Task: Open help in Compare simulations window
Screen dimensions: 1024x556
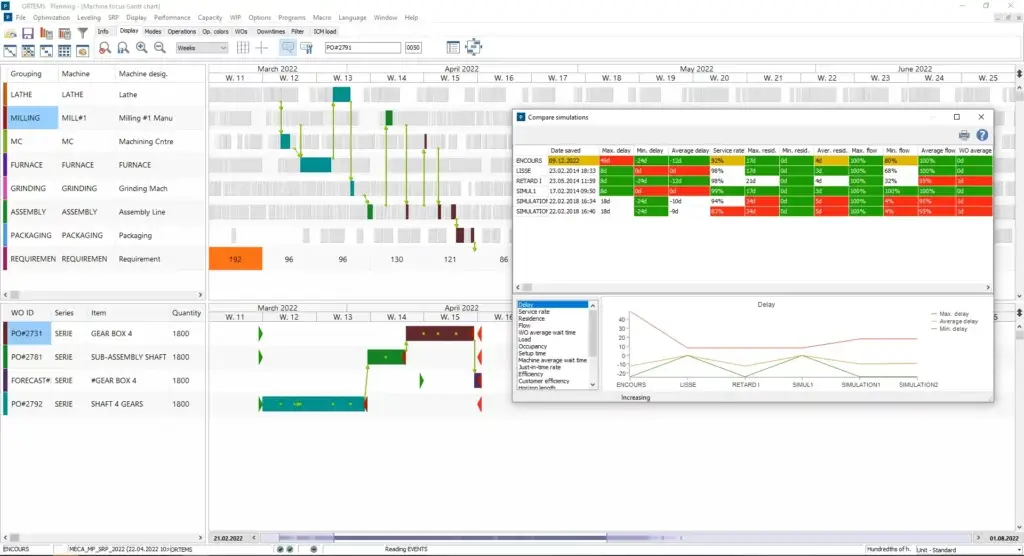Action: [982, 134]
